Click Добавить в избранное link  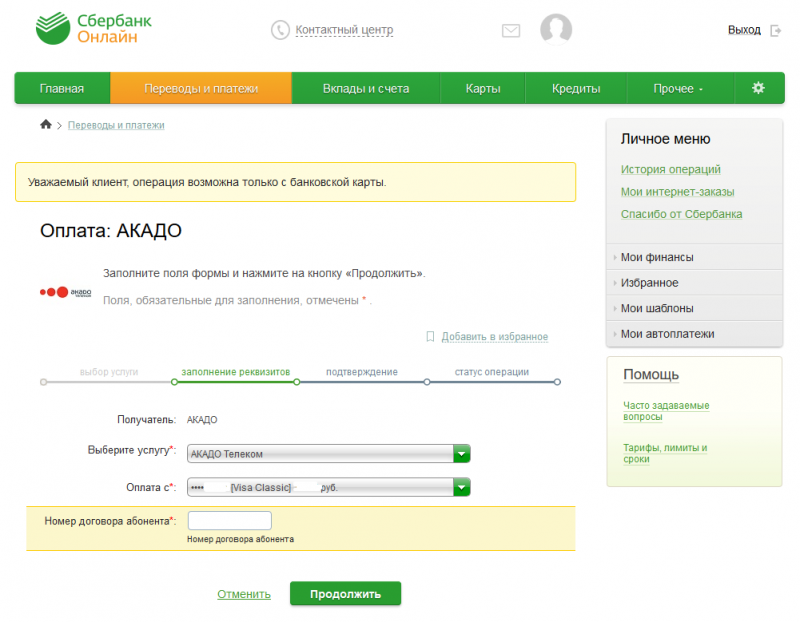[x=494, y=337]
